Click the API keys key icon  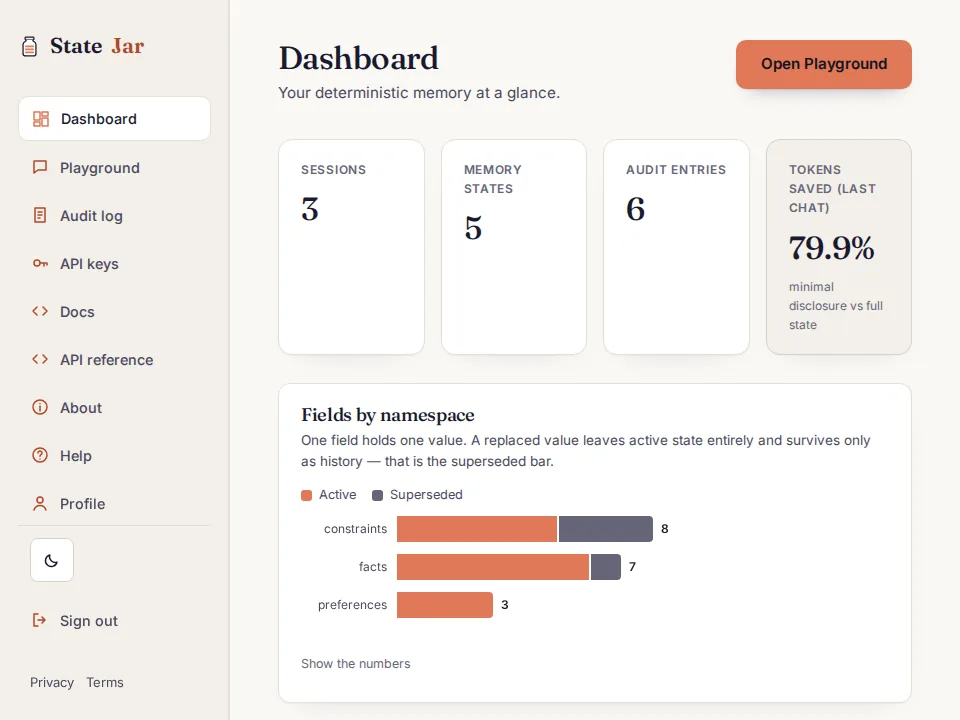click(x=40, y=263)
